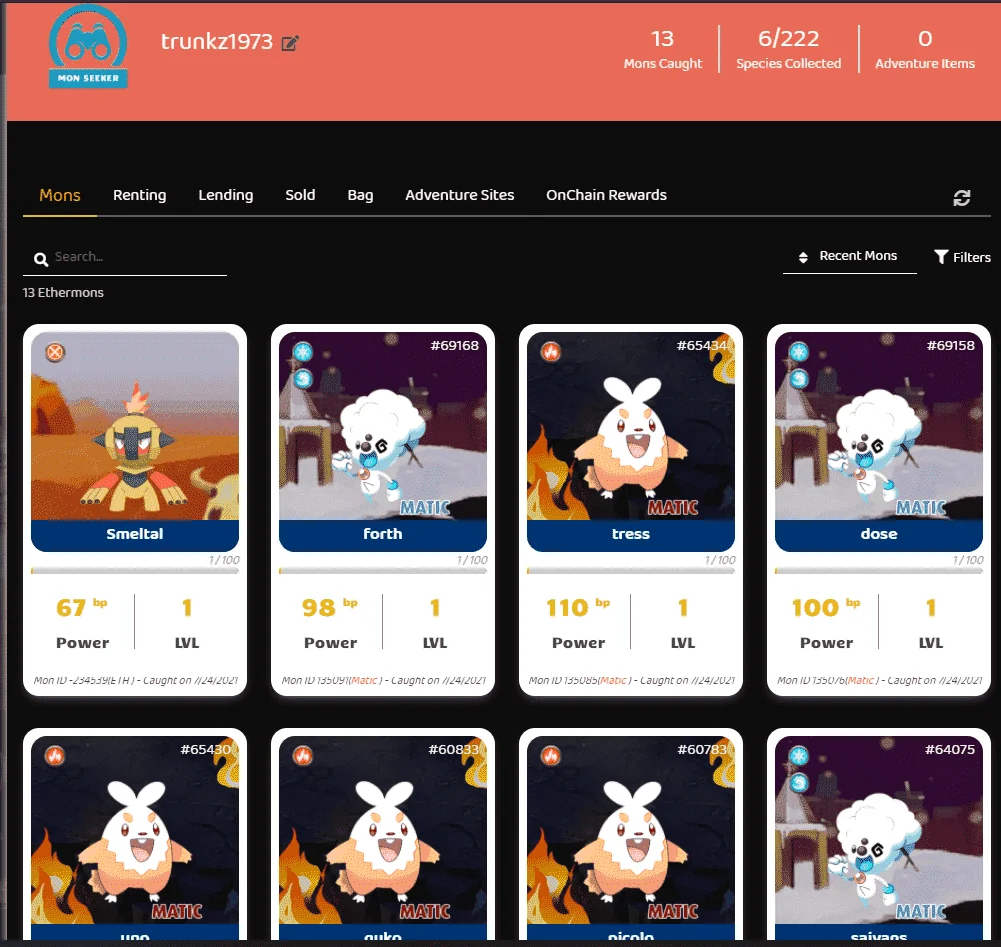Refresh the mons list with the refresh icon
Screen dimensions: 1001x947
[x=961, y=198]
